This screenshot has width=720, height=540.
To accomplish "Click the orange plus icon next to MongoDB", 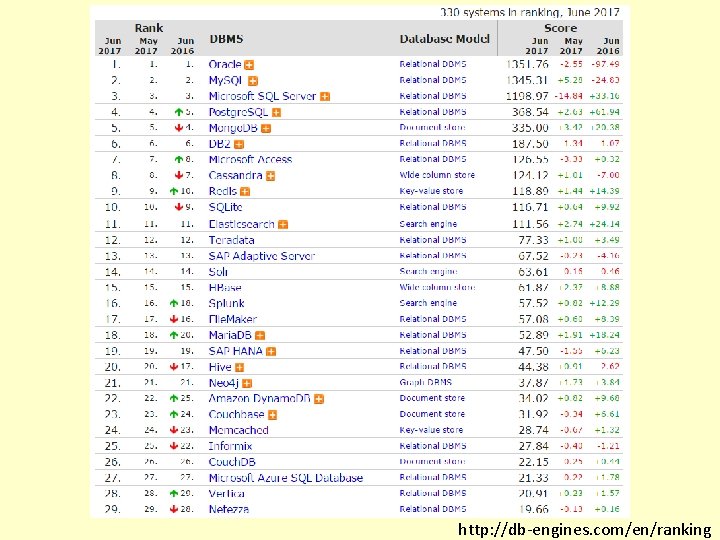I will pyautogui.click(x=266, y=129).
